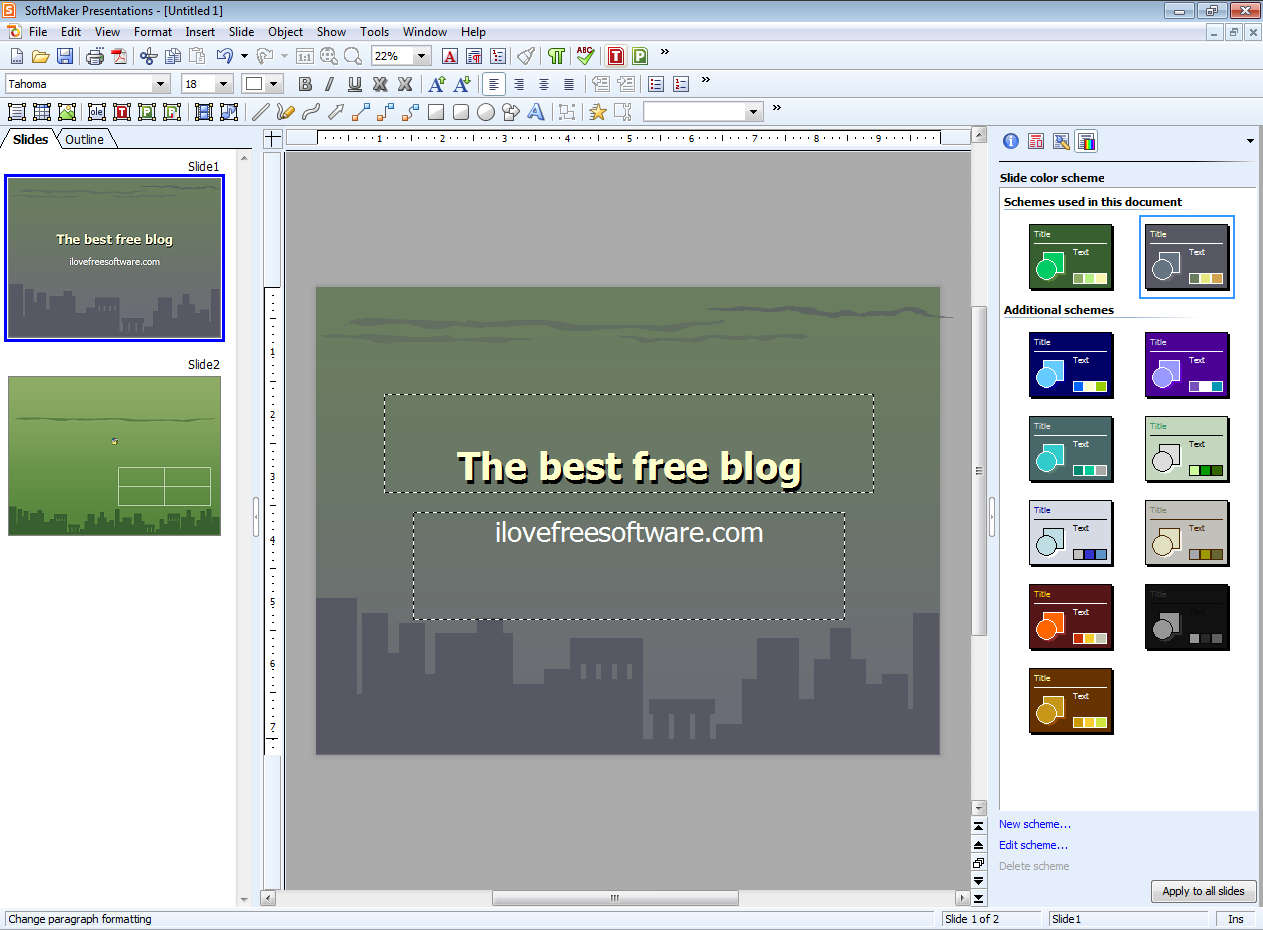The width and height of the screenshot is (1263, 930).
Task: Click the Edit scheme... link
Action: click(x=1033, y=845)
